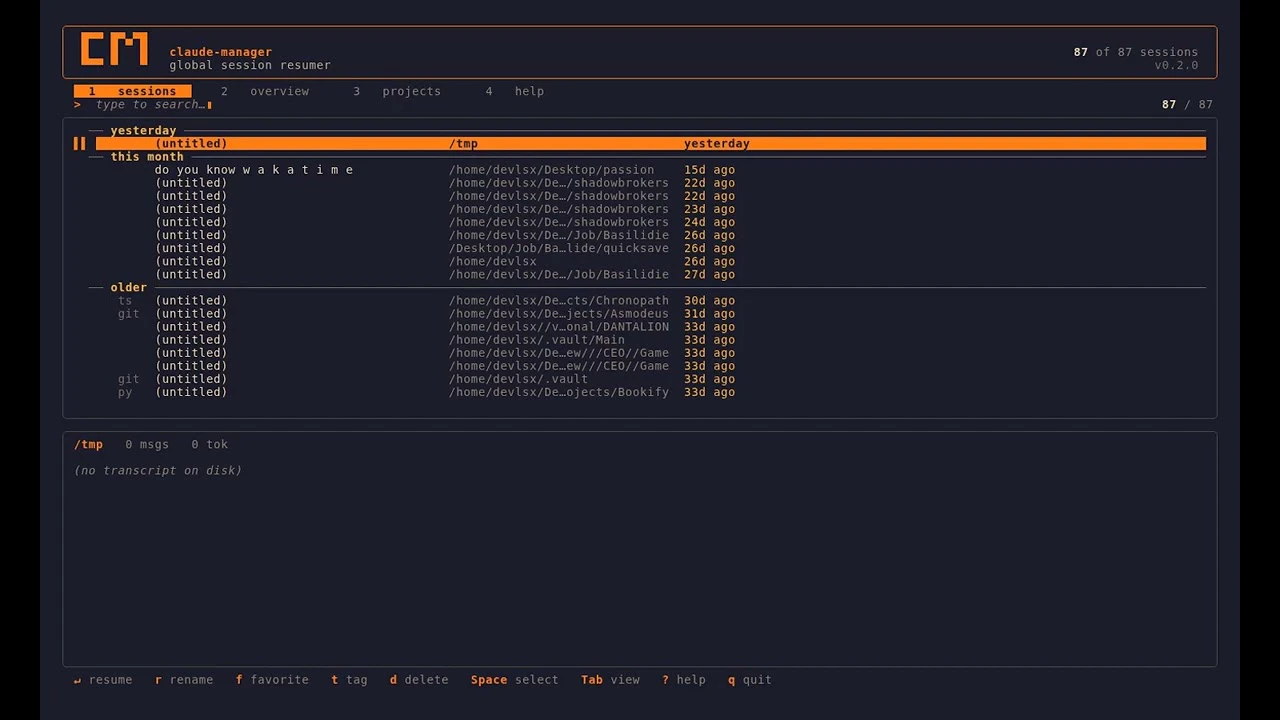Click the '15d ago' timestamp
The height and width of the screenshot is (720, 1280).
pyautogui.click(x=709, y=170)
